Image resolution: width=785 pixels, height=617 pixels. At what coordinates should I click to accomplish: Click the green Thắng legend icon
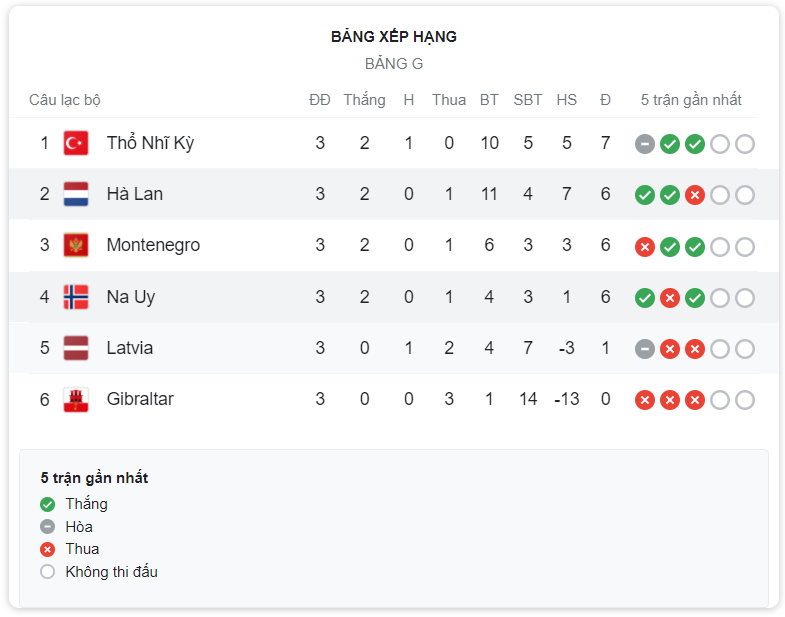click(x=48, y=504)
